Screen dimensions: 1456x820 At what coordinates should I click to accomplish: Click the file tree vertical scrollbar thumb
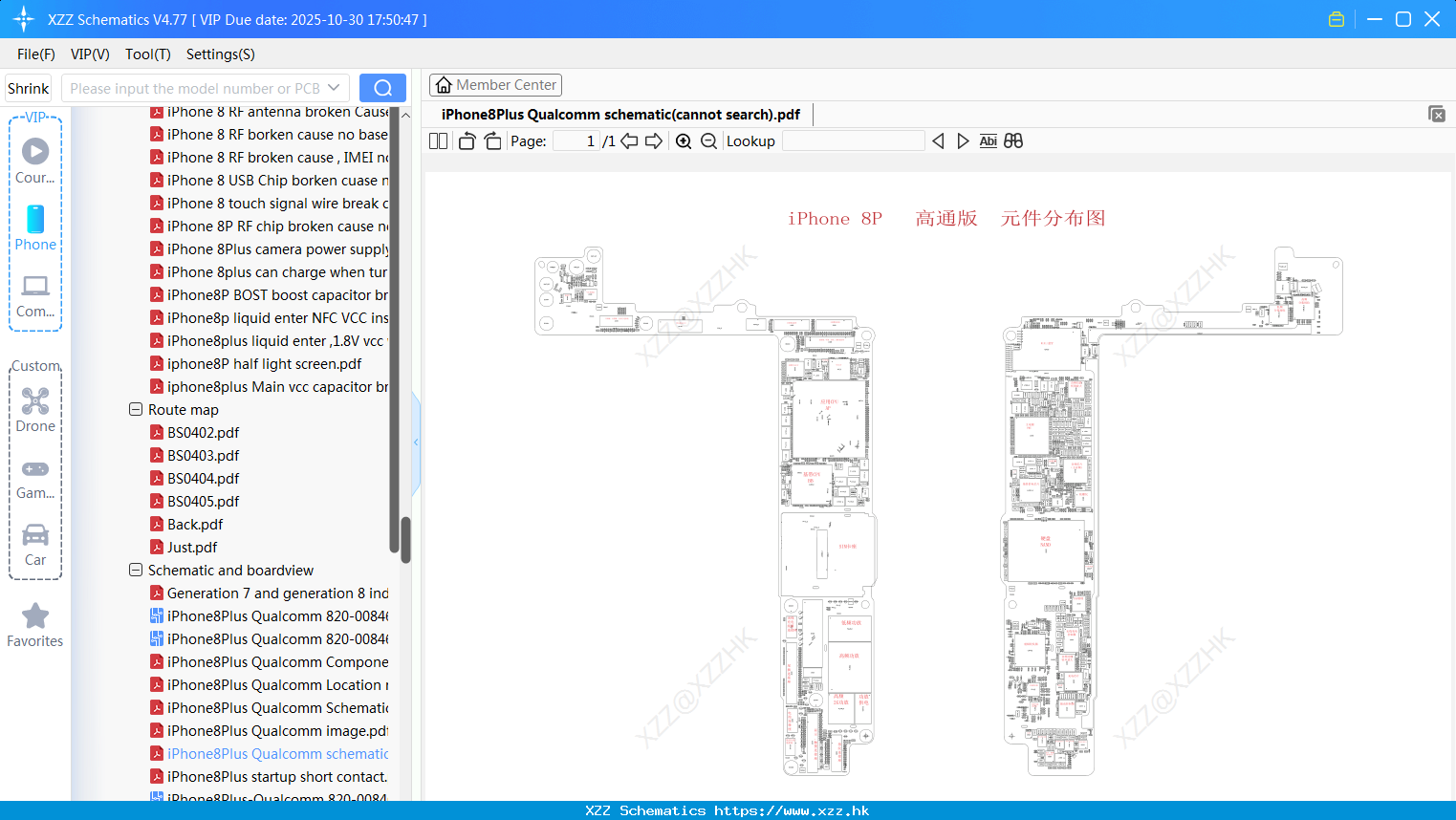(x=405, y=540)
